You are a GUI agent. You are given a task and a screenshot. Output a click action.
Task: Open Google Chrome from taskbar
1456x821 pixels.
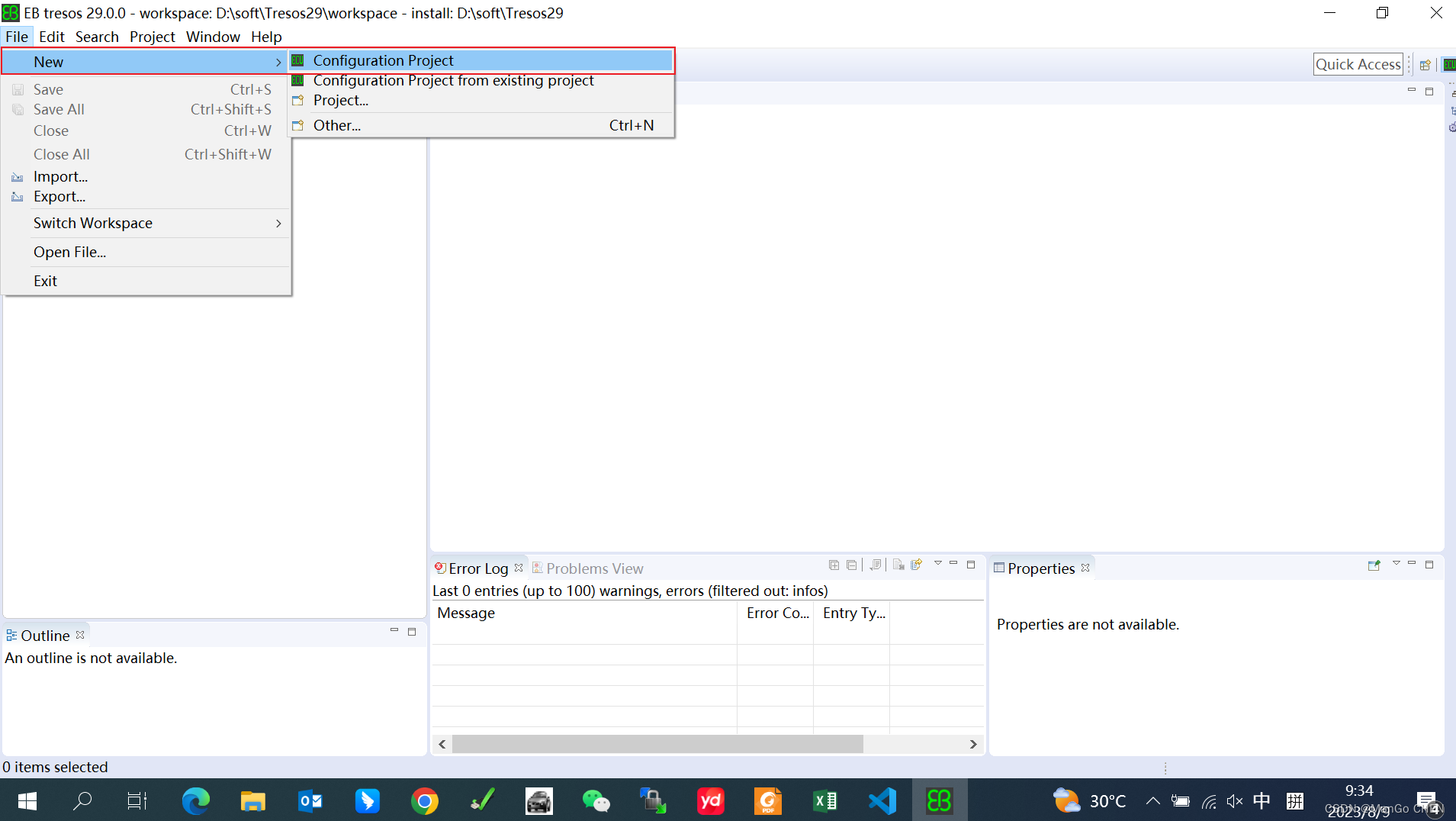coord(424,800)
